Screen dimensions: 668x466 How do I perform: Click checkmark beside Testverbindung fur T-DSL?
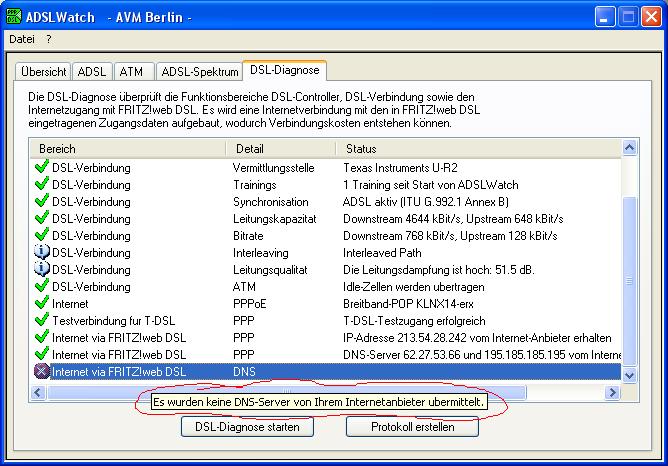point(41,320)
